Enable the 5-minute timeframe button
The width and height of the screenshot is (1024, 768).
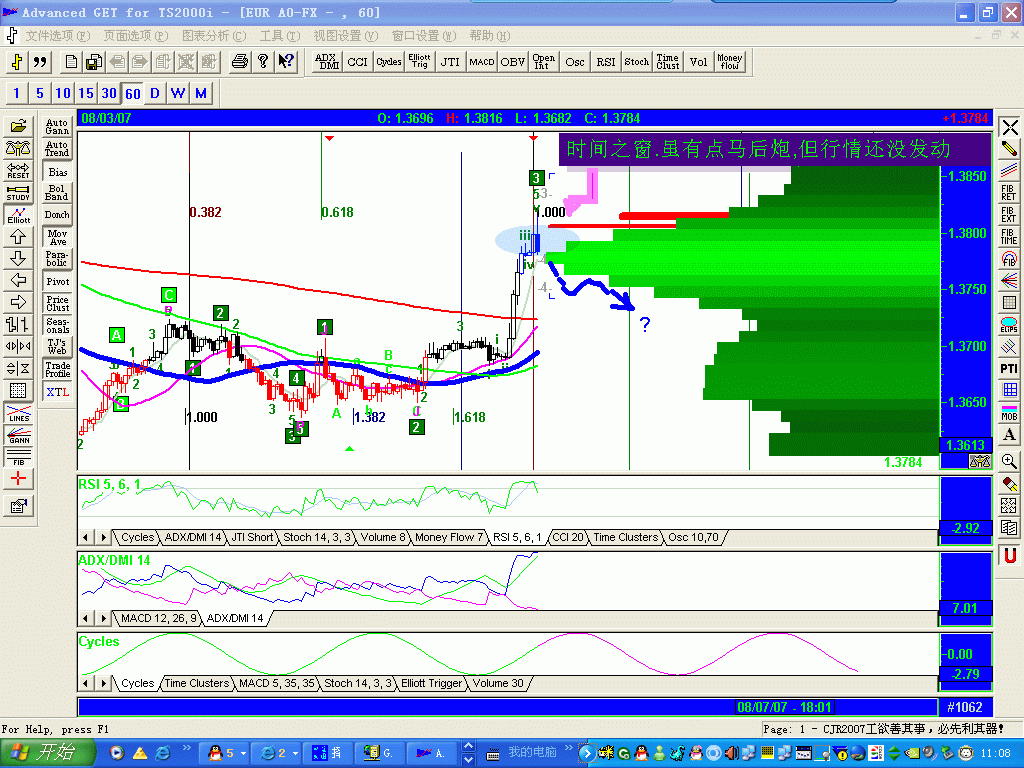41,93
